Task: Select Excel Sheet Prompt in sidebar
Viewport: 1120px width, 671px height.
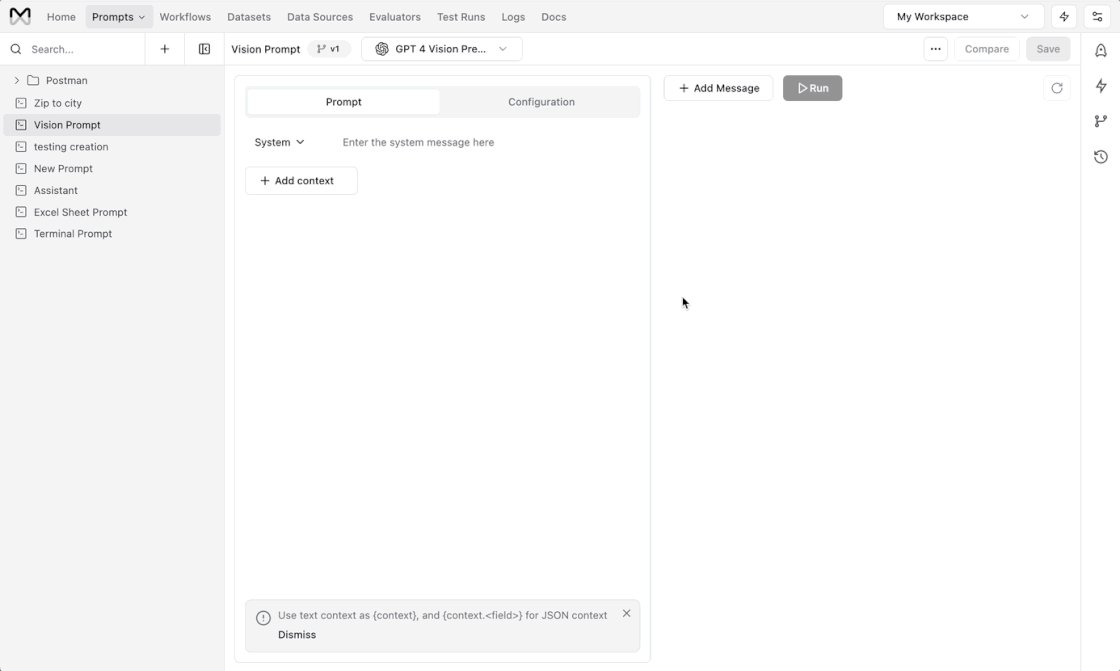Action: [112, 212]
